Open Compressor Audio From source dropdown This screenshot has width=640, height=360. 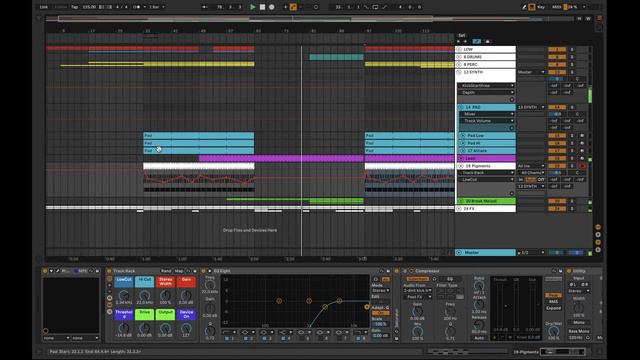coord(418,291)
